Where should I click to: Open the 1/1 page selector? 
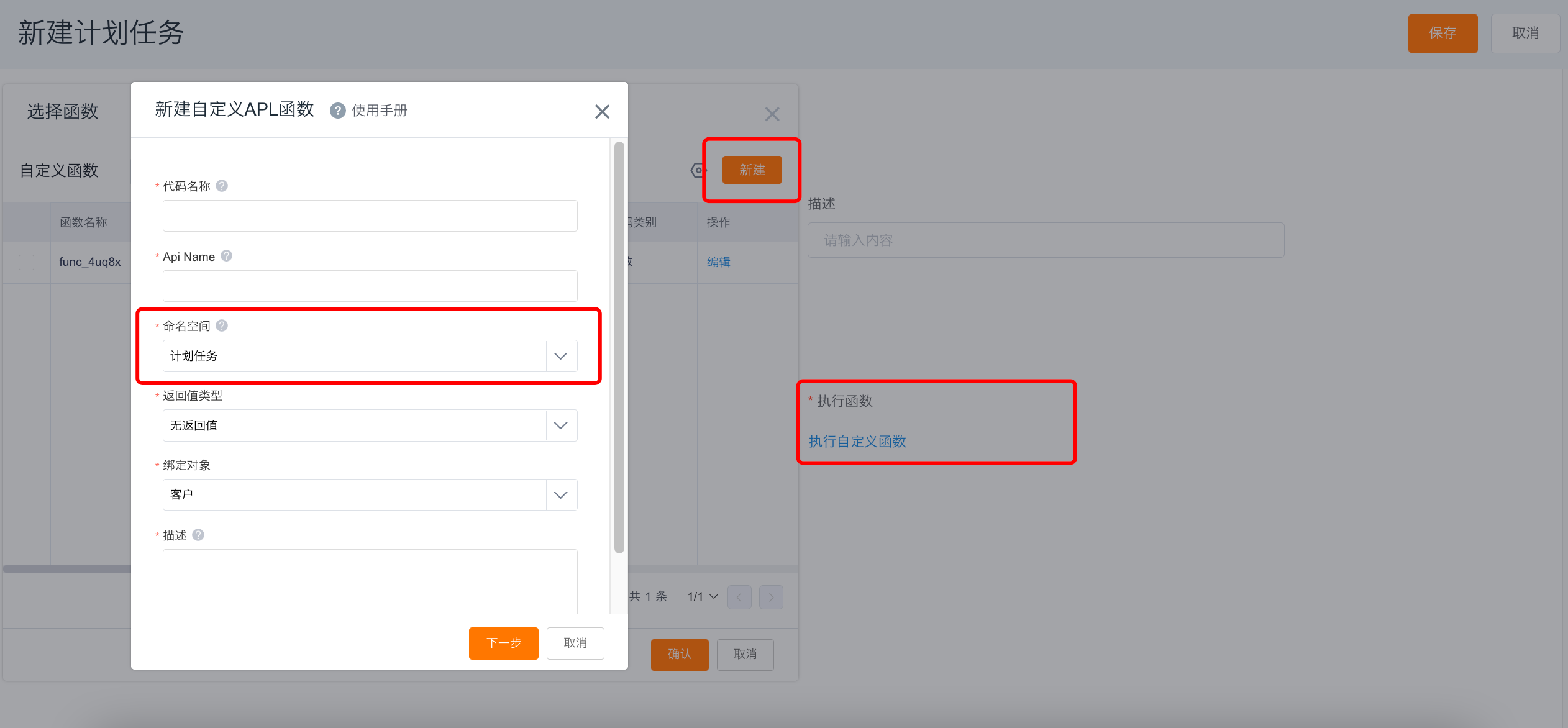pyautogui.click(x=703, y=596)
